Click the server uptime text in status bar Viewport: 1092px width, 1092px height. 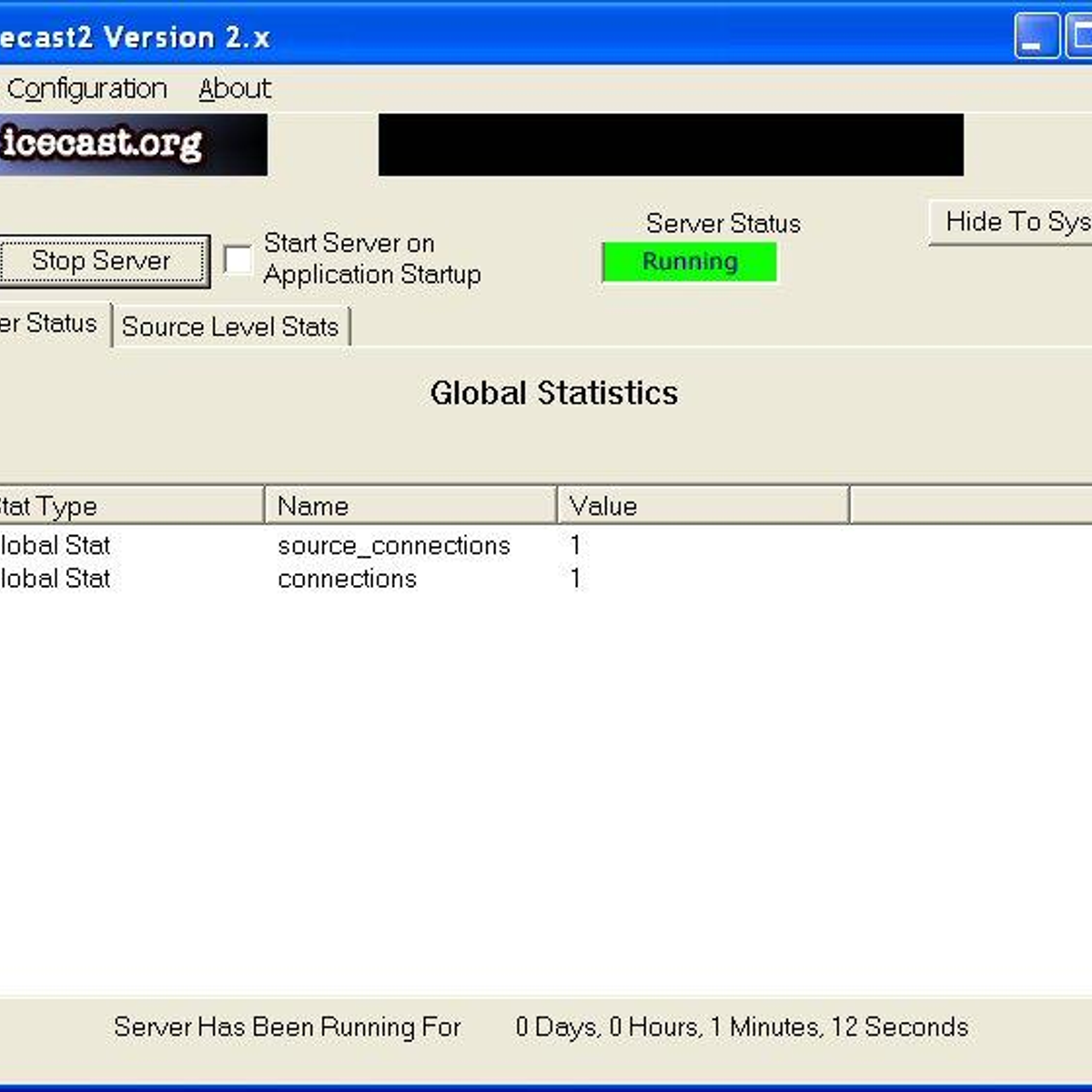(741, 1026)
